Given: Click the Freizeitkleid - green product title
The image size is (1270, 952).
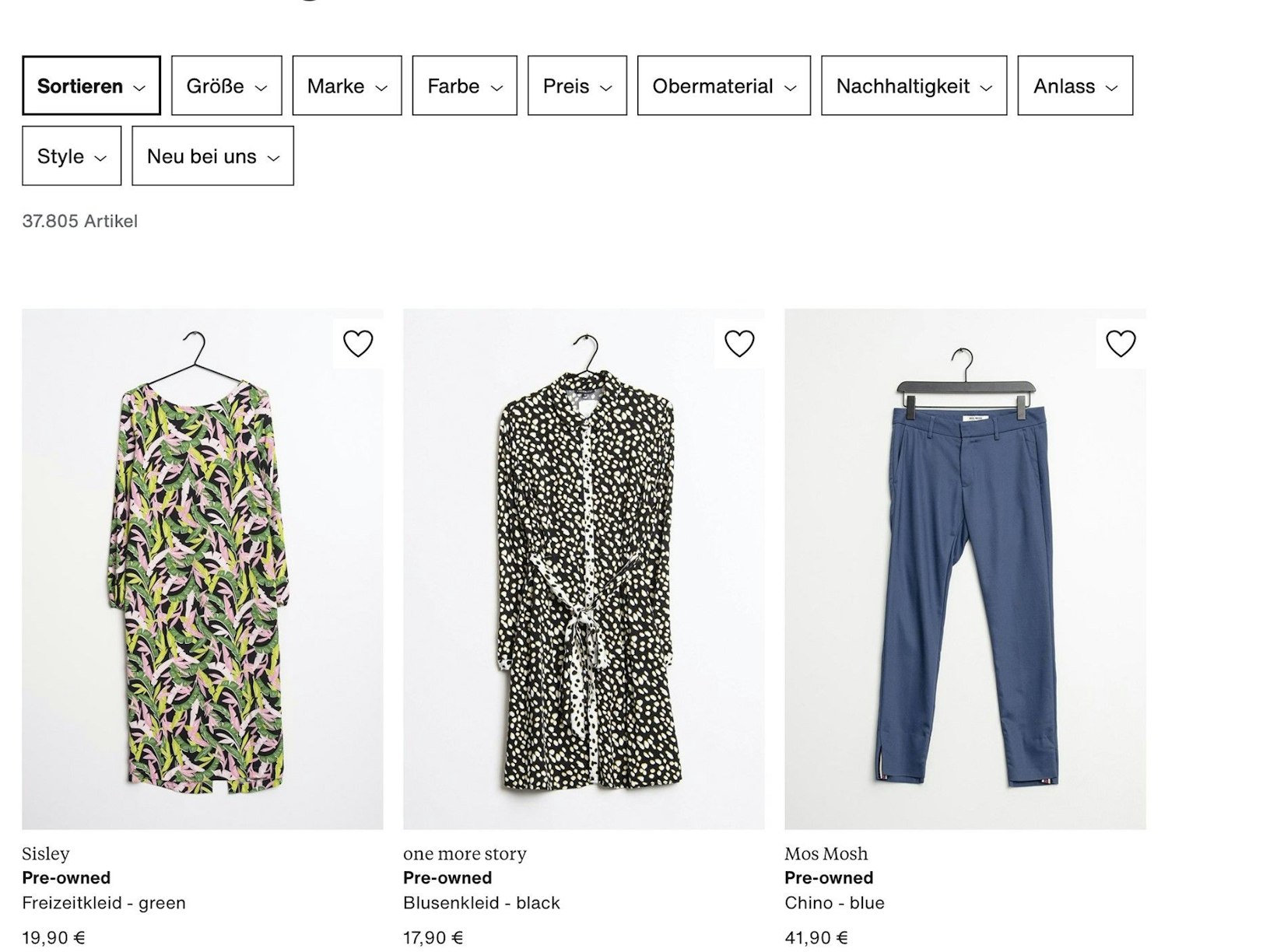Looking at the screenshot, I should (103, 903).
